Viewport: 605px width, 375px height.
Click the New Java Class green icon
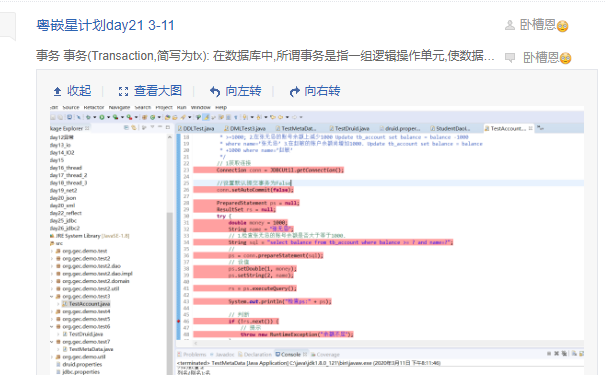pyautogui.click(x=153, y=117)
